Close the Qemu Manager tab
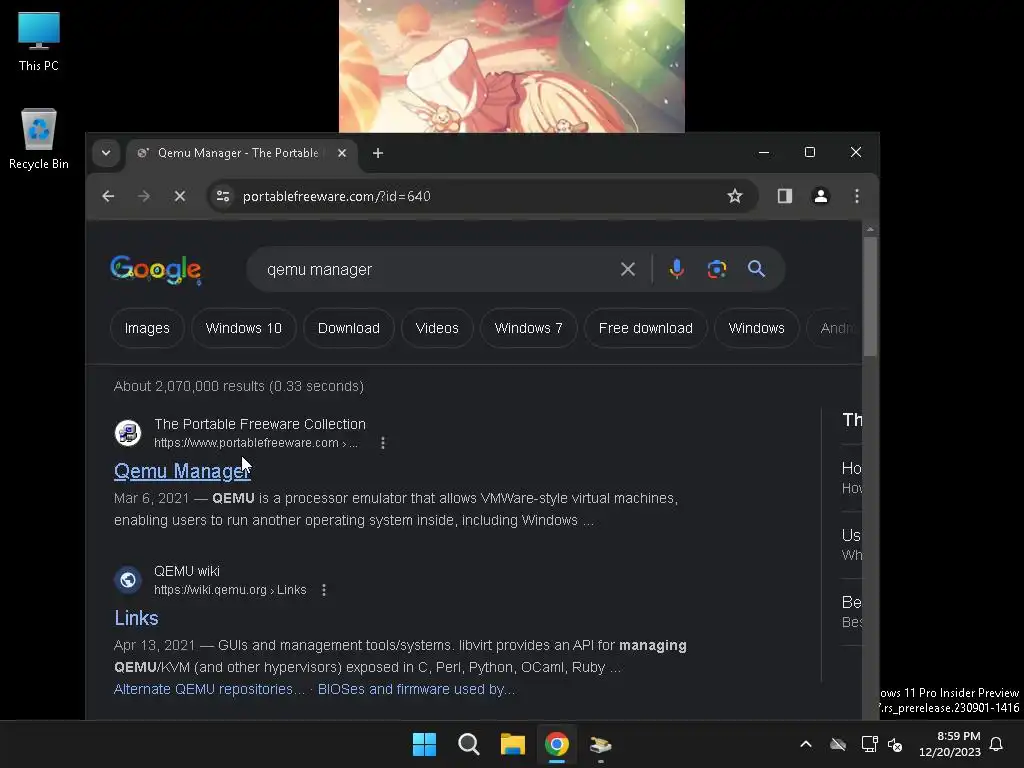 click(342, 153)
